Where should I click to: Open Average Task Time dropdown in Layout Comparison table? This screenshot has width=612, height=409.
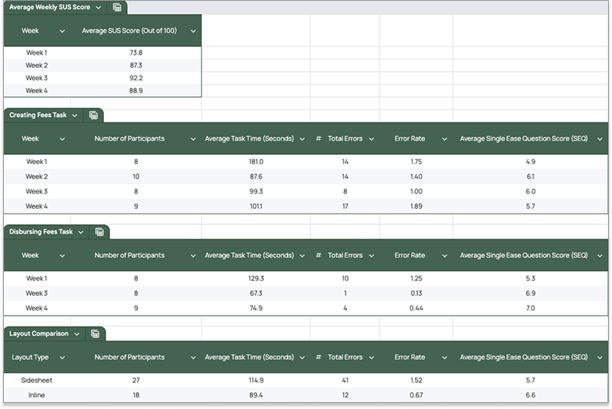point(302,357)
